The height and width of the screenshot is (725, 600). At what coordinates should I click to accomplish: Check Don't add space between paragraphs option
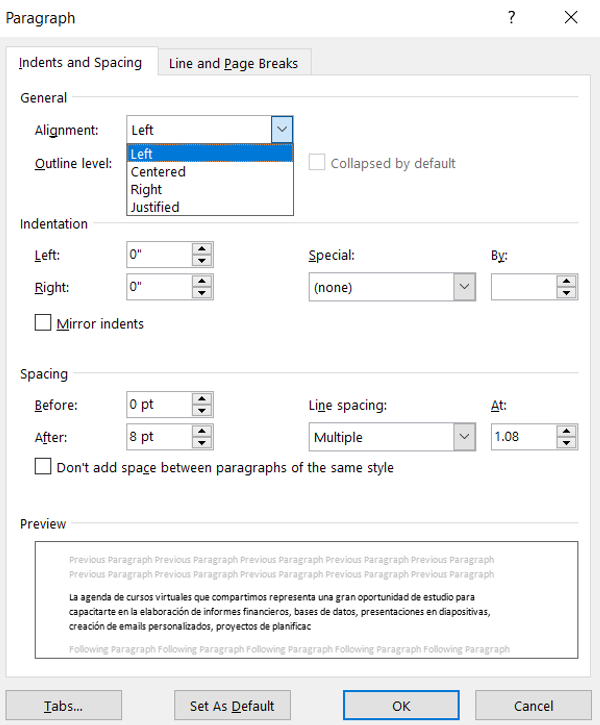click(x=43, y=467)
